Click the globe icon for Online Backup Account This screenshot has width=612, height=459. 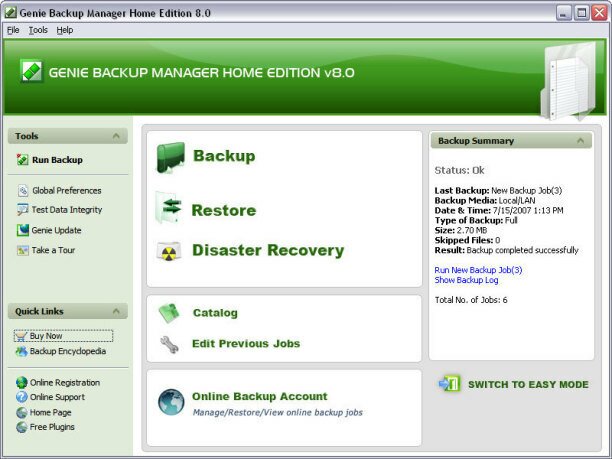[x=171, y=402]
